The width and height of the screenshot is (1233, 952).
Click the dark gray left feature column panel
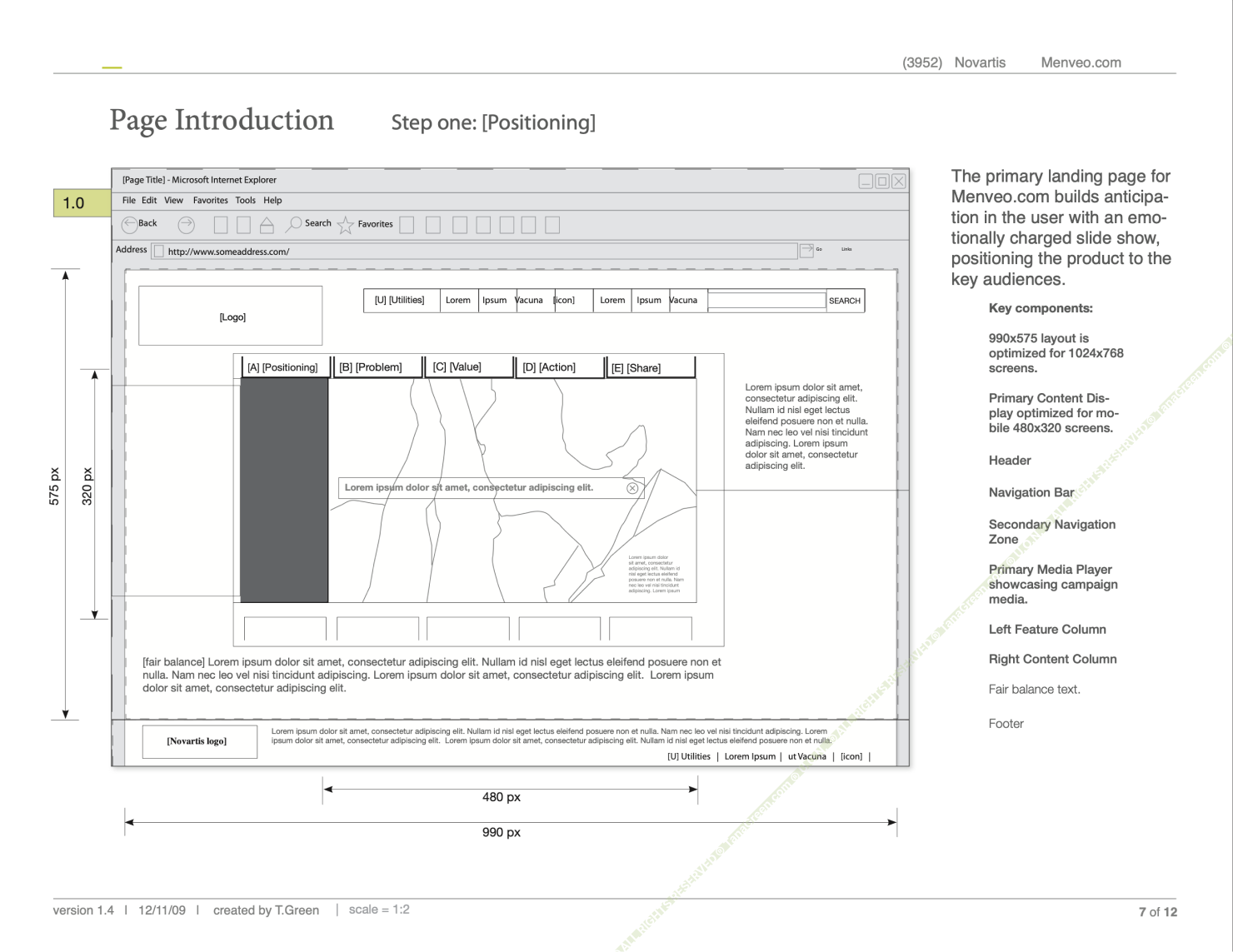(x=284, y=491)
